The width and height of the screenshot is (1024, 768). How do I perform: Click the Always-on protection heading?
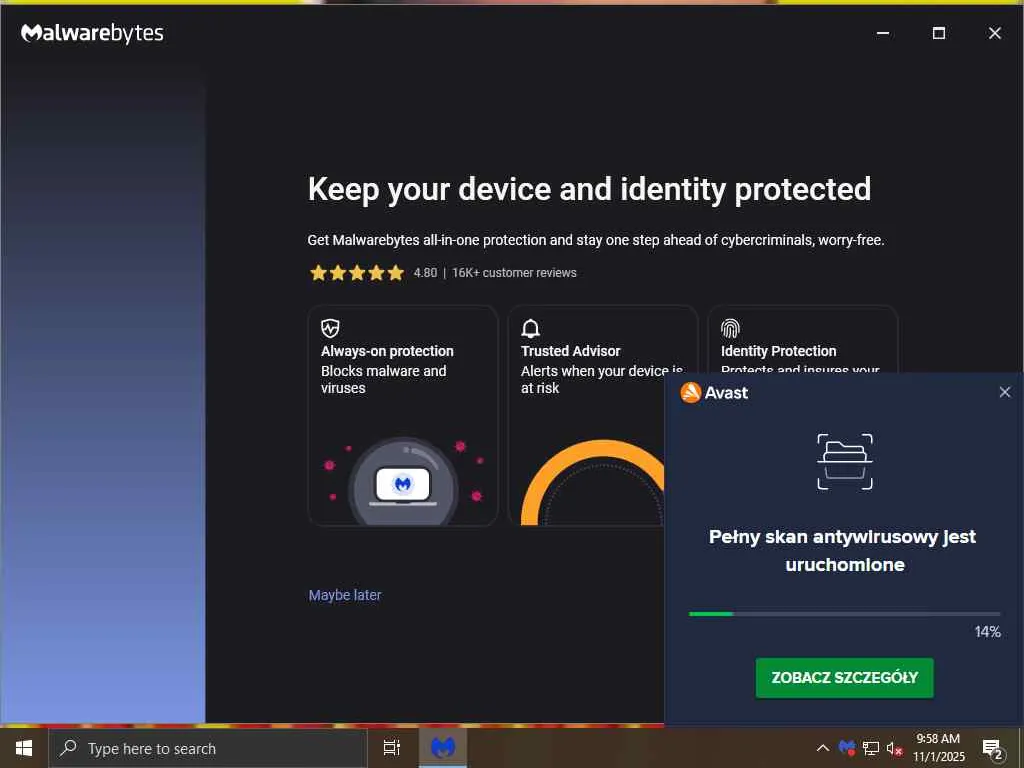pyautogui.click(x=387, y=351)
